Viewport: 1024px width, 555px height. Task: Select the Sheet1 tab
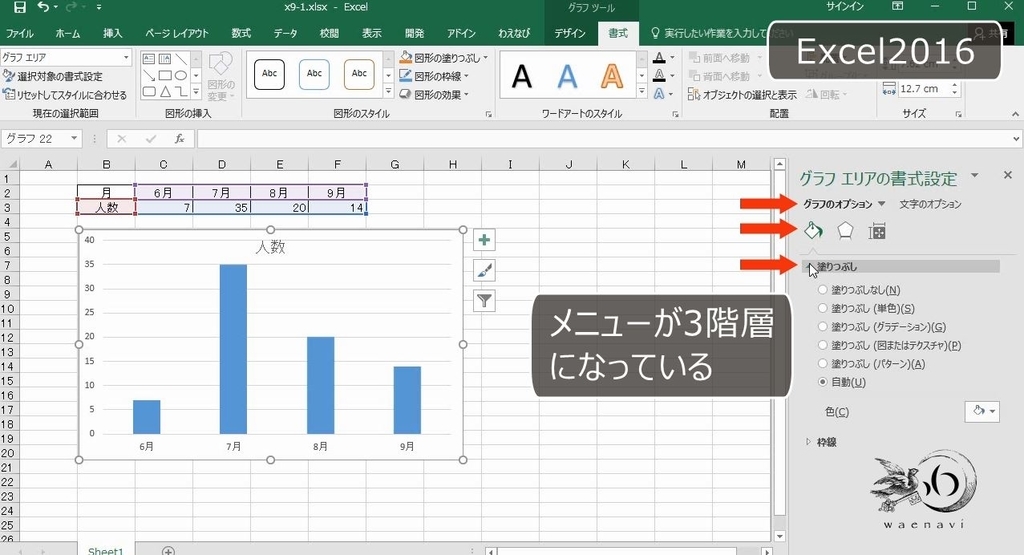pos(105,550)
